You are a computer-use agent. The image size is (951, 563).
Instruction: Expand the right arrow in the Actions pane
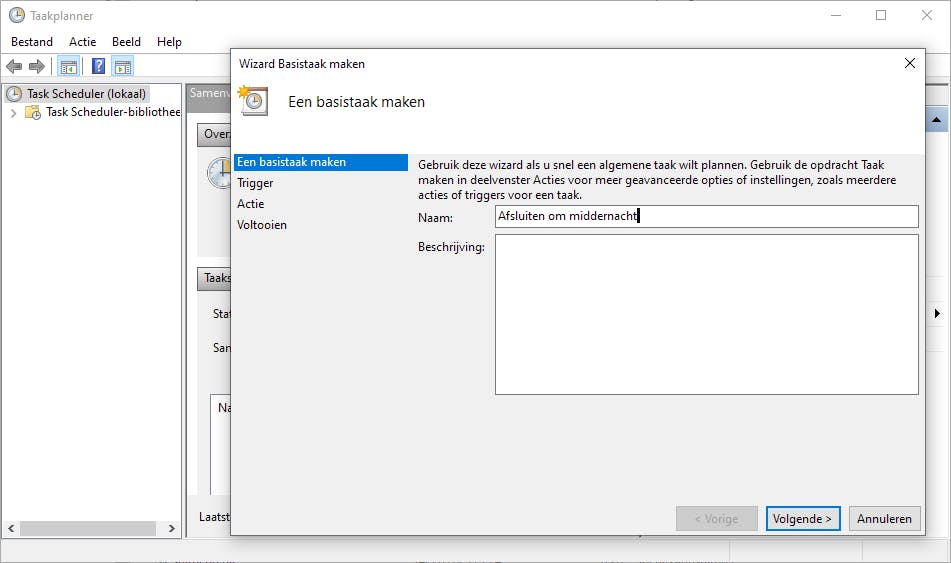coord(937,314)
